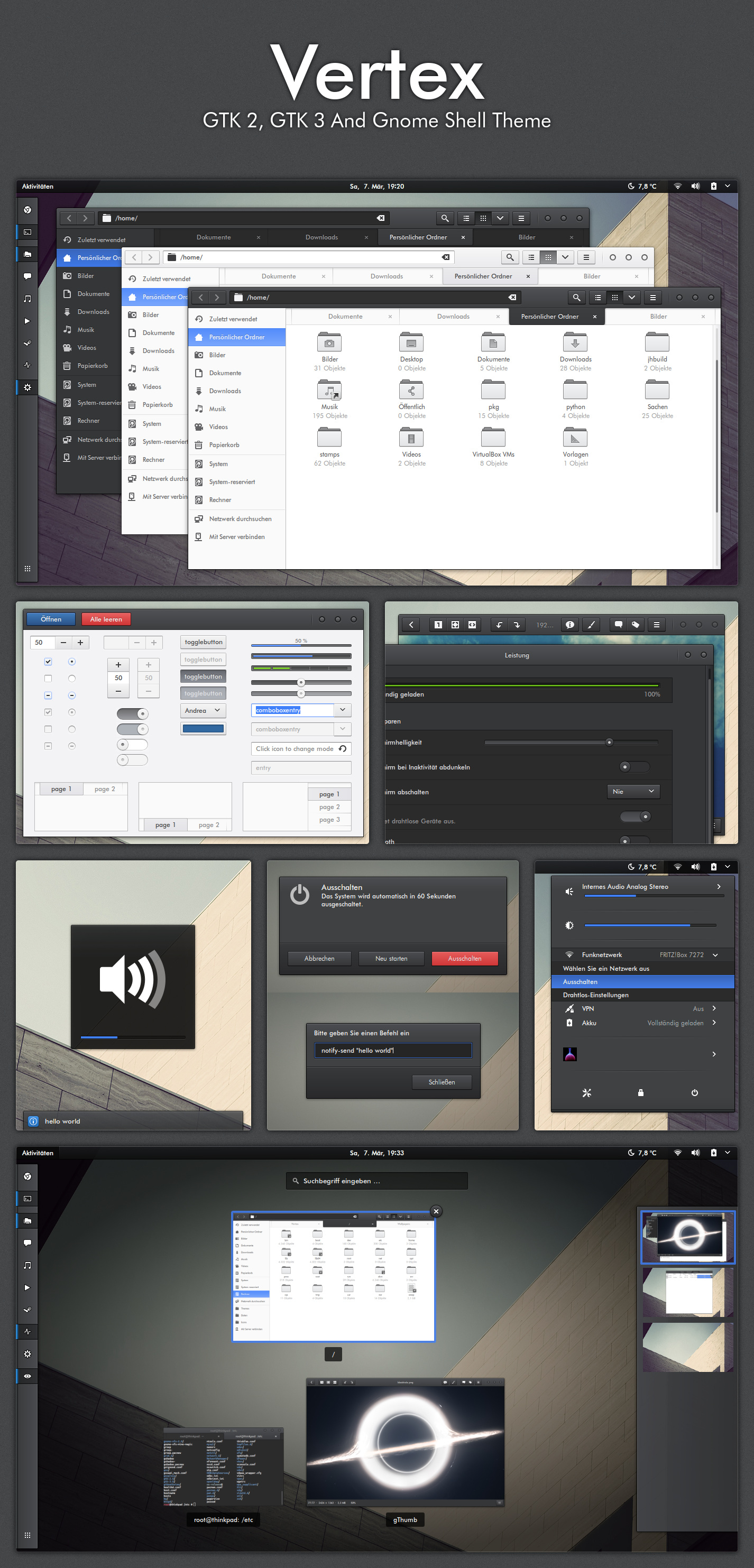The width and height of the screenshot is (754, 1568).
Task: Toggle the 'bei Inaktivität abdunkeln' switch
Action: pos(633,767)
